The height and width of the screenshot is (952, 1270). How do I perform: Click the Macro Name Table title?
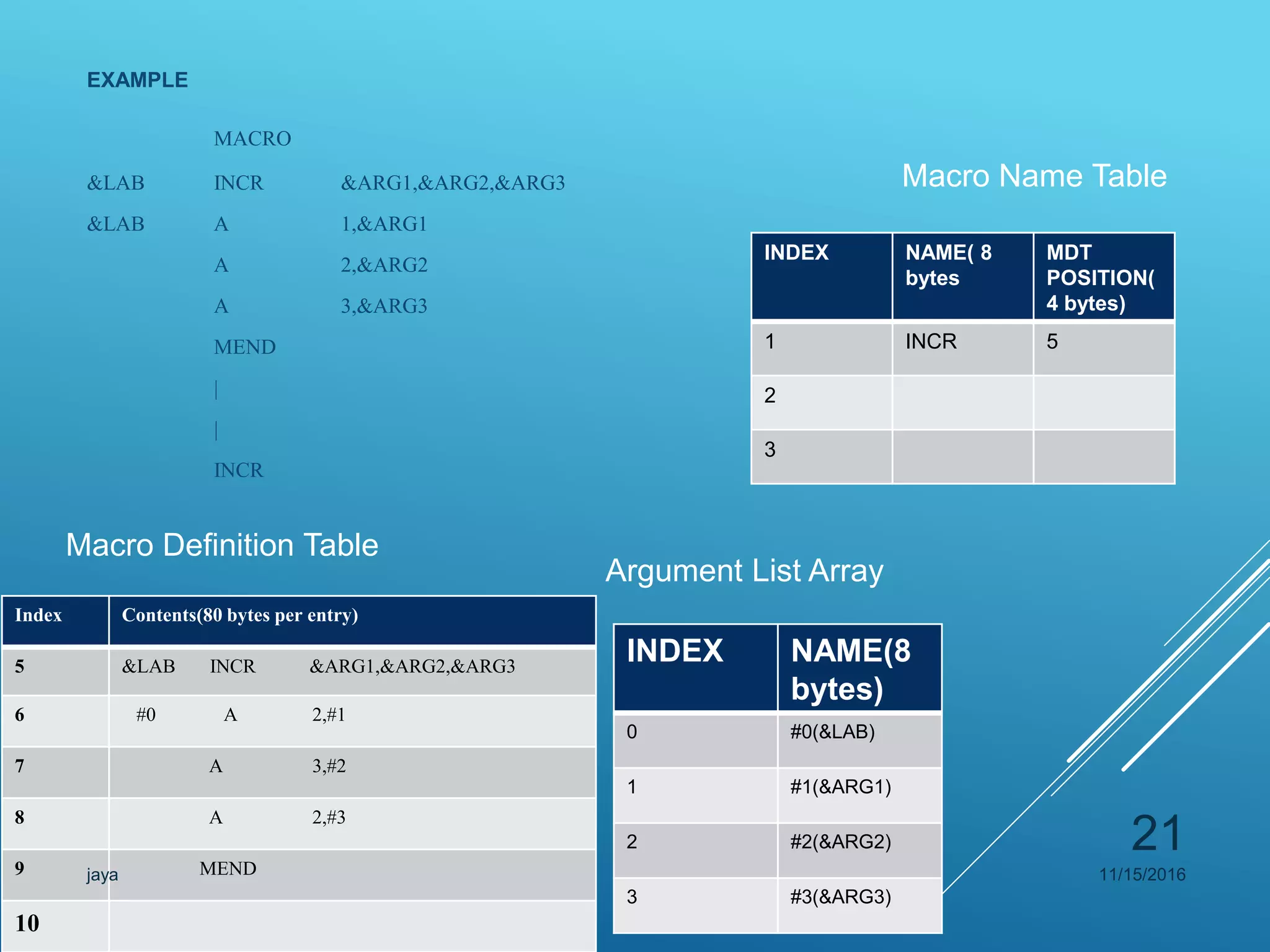point(1034,175)
